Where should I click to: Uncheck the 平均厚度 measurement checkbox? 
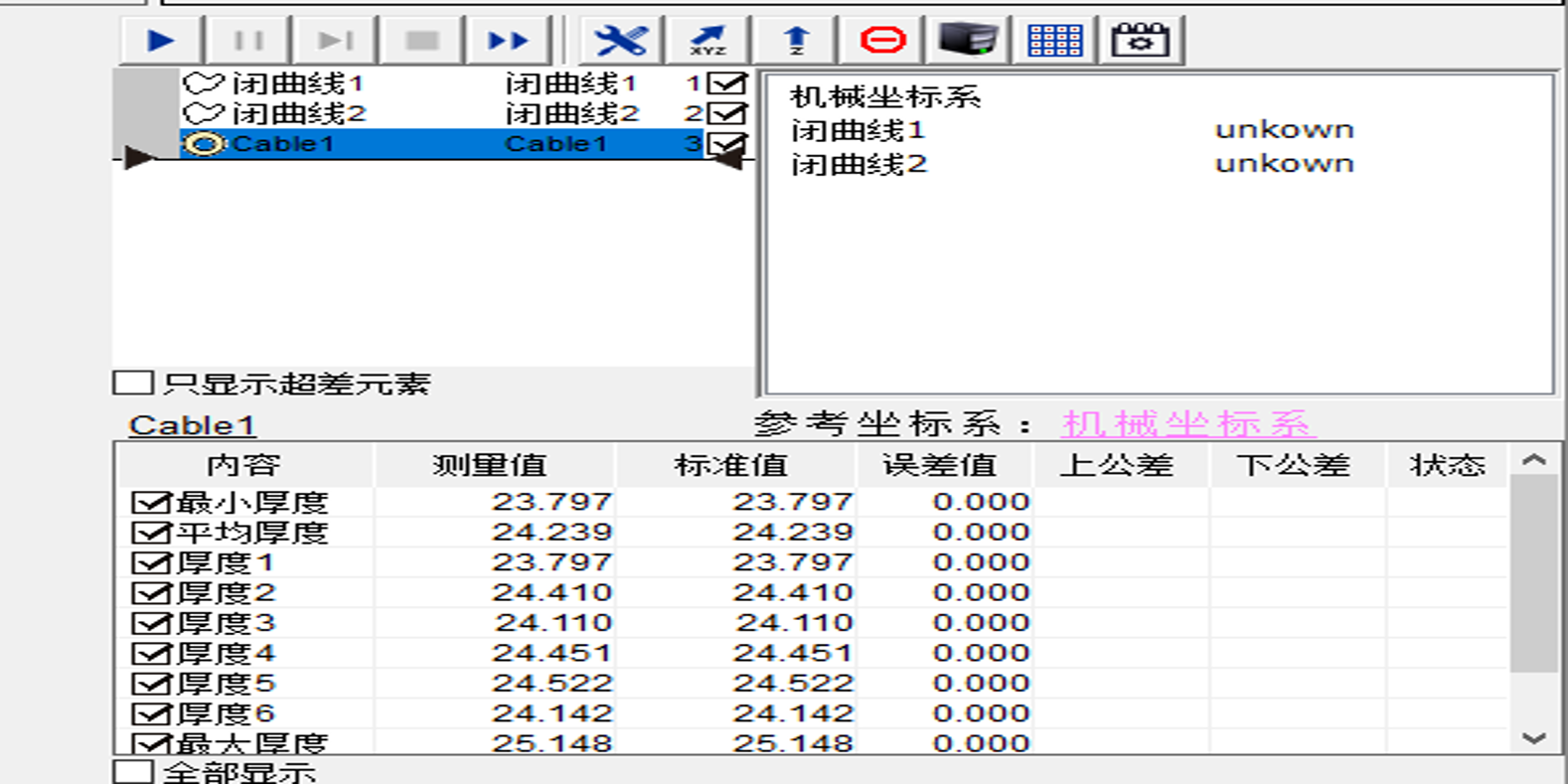click(151, 533)
